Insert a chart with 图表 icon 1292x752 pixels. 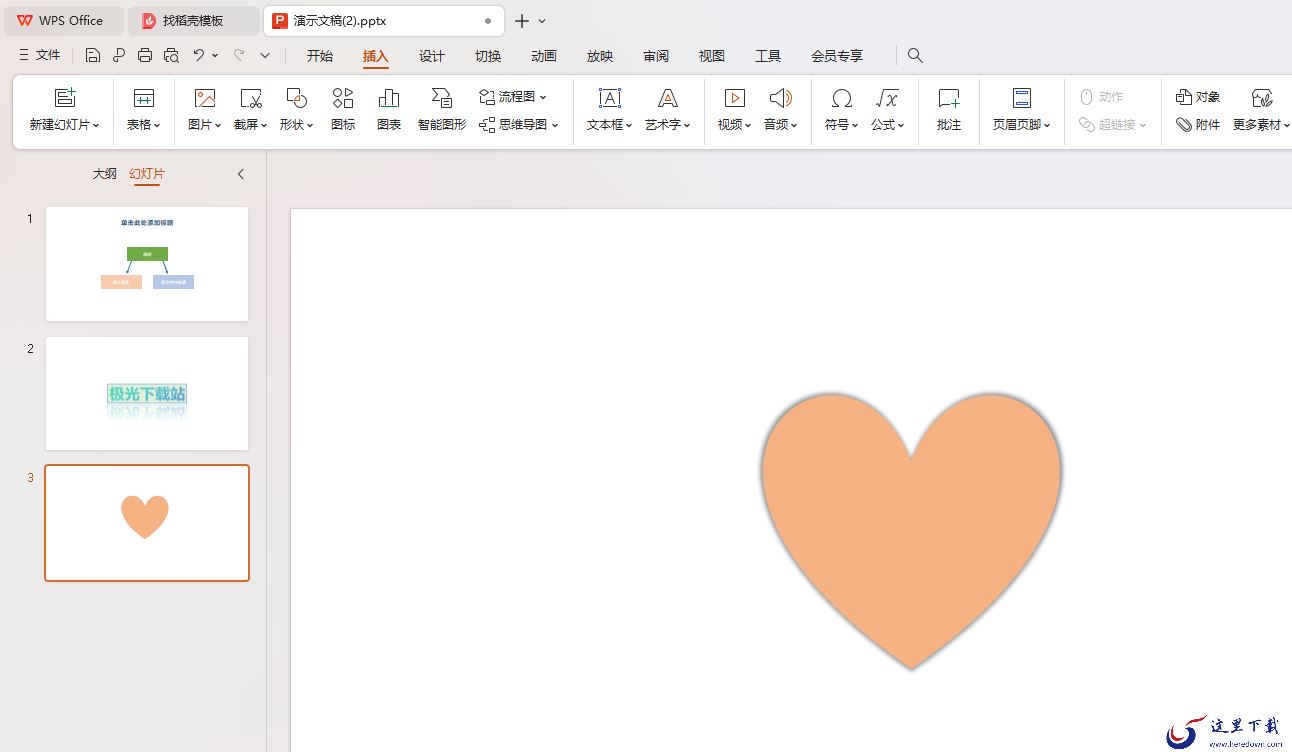coord(389,110)
